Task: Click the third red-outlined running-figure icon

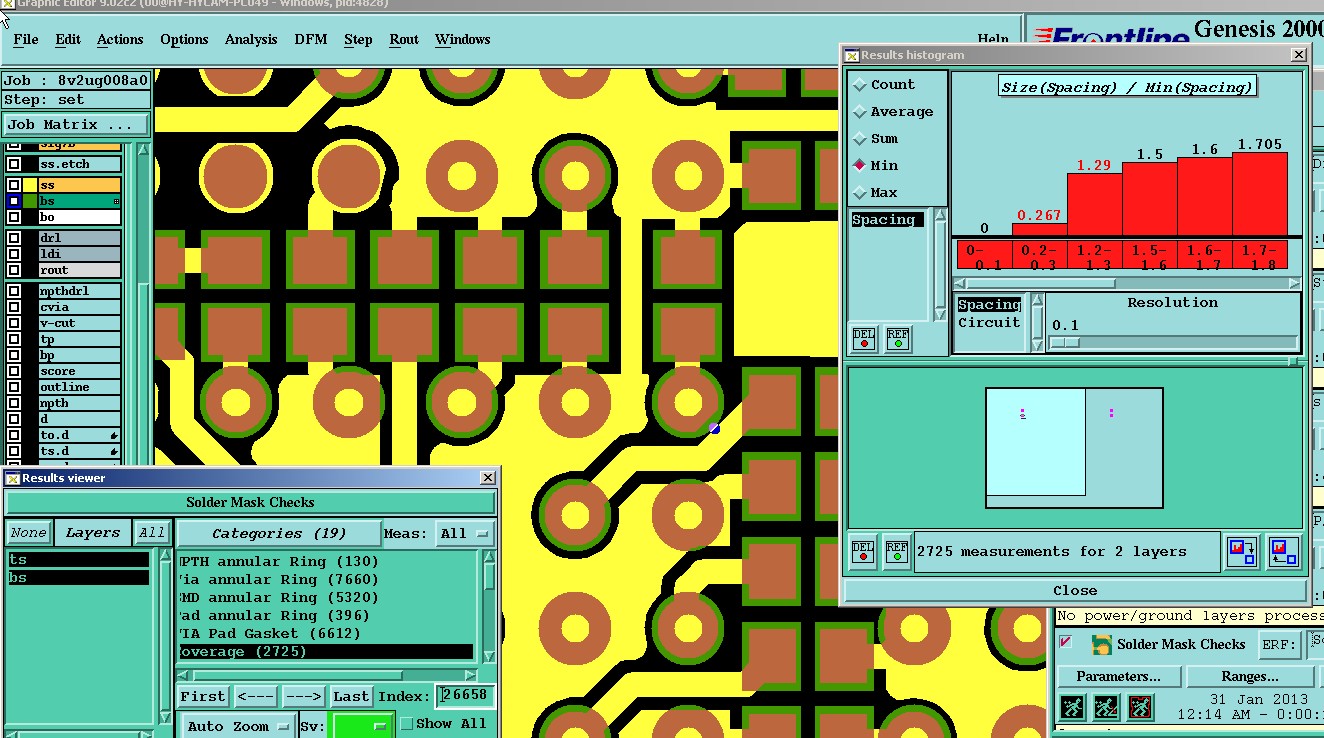Action: click(x=1139, y=708)
